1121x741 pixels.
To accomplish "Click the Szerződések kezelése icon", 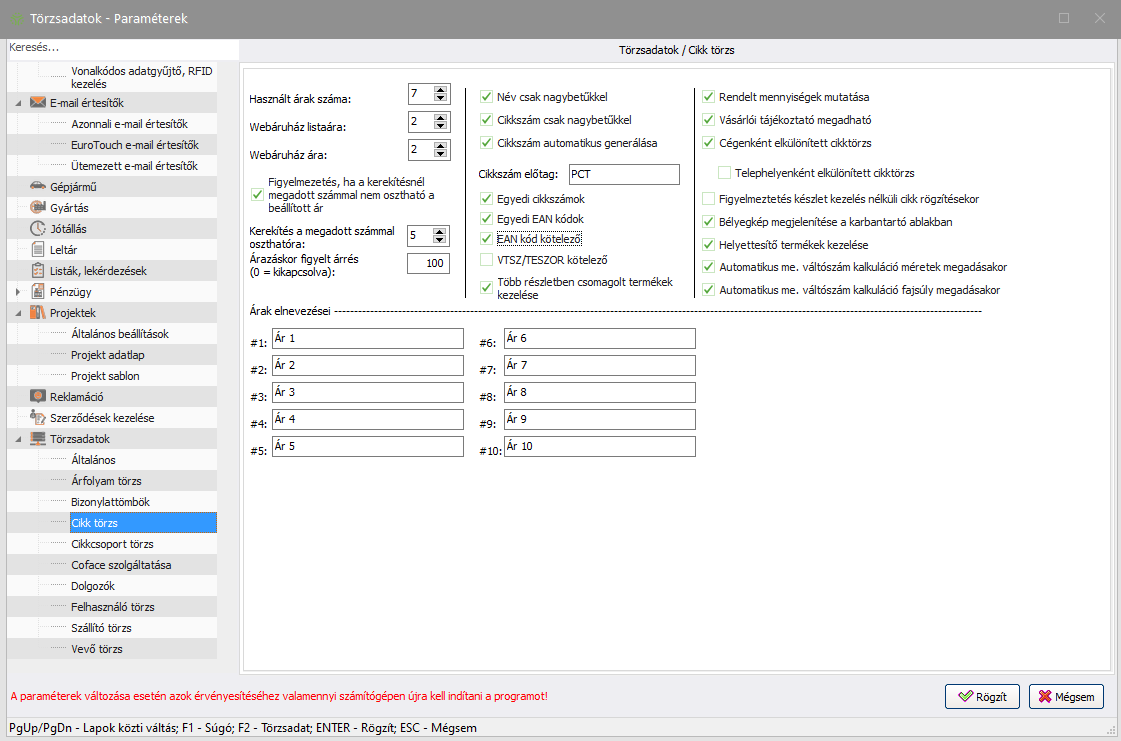I will point(38,418).
